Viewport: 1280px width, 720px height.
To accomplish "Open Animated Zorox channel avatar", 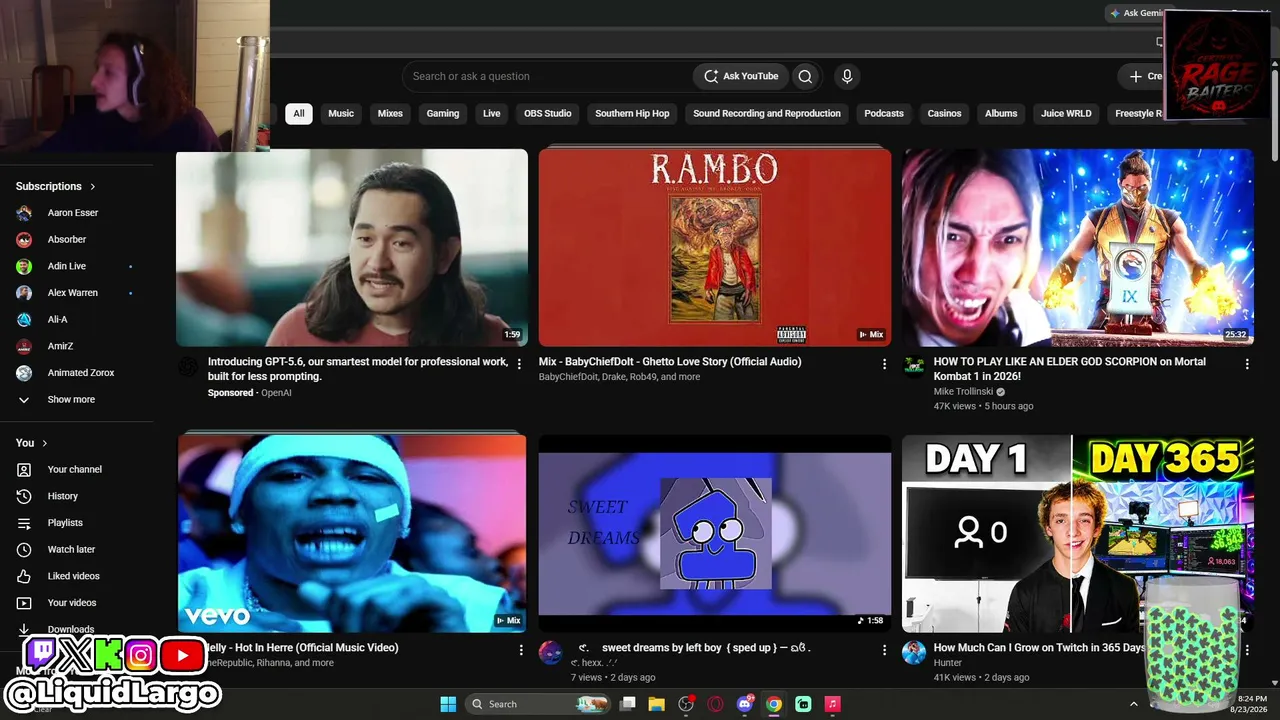I will 24,373.
